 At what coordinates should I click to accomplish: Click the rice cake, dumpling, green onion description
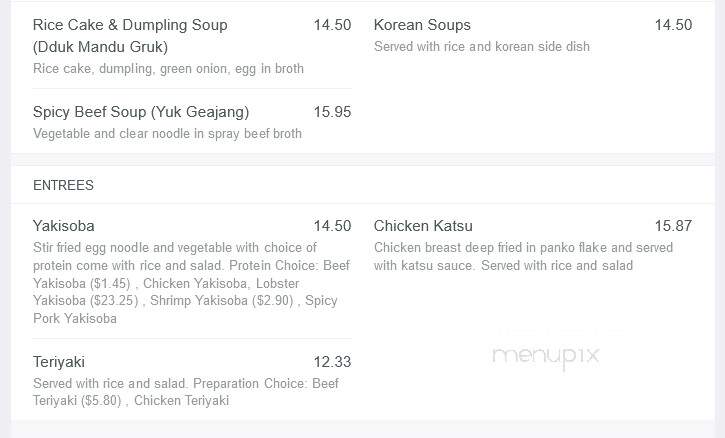click(x=168, y=69)
